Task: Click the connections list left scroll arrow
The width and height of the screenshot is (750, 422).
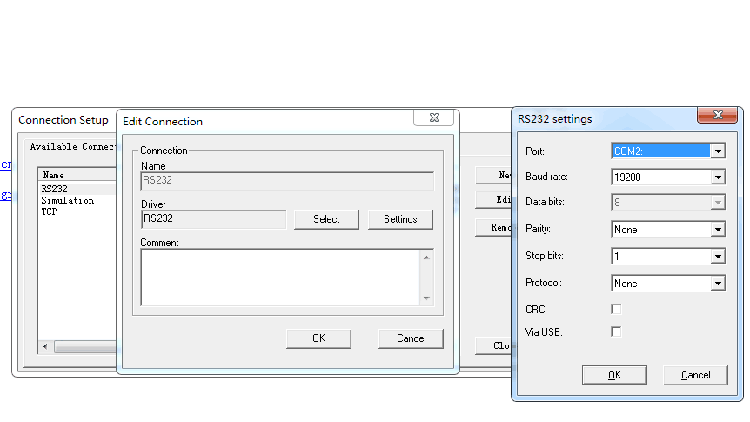Action: click(45, 347)
